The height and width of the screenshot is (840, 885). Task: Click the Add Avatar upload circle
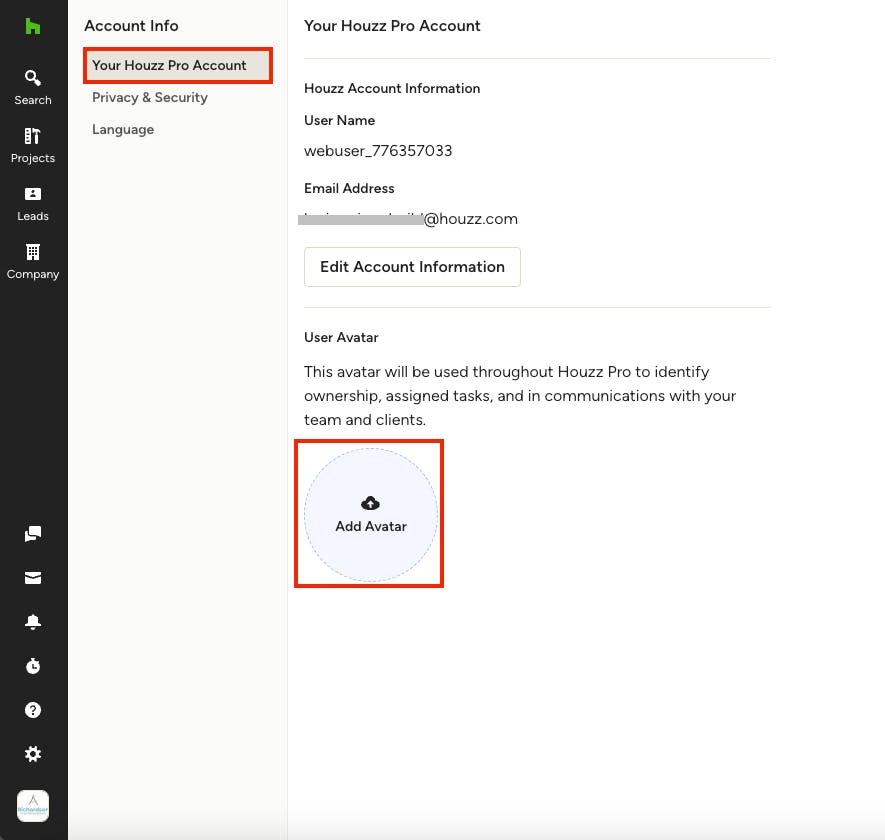[371, 515]
